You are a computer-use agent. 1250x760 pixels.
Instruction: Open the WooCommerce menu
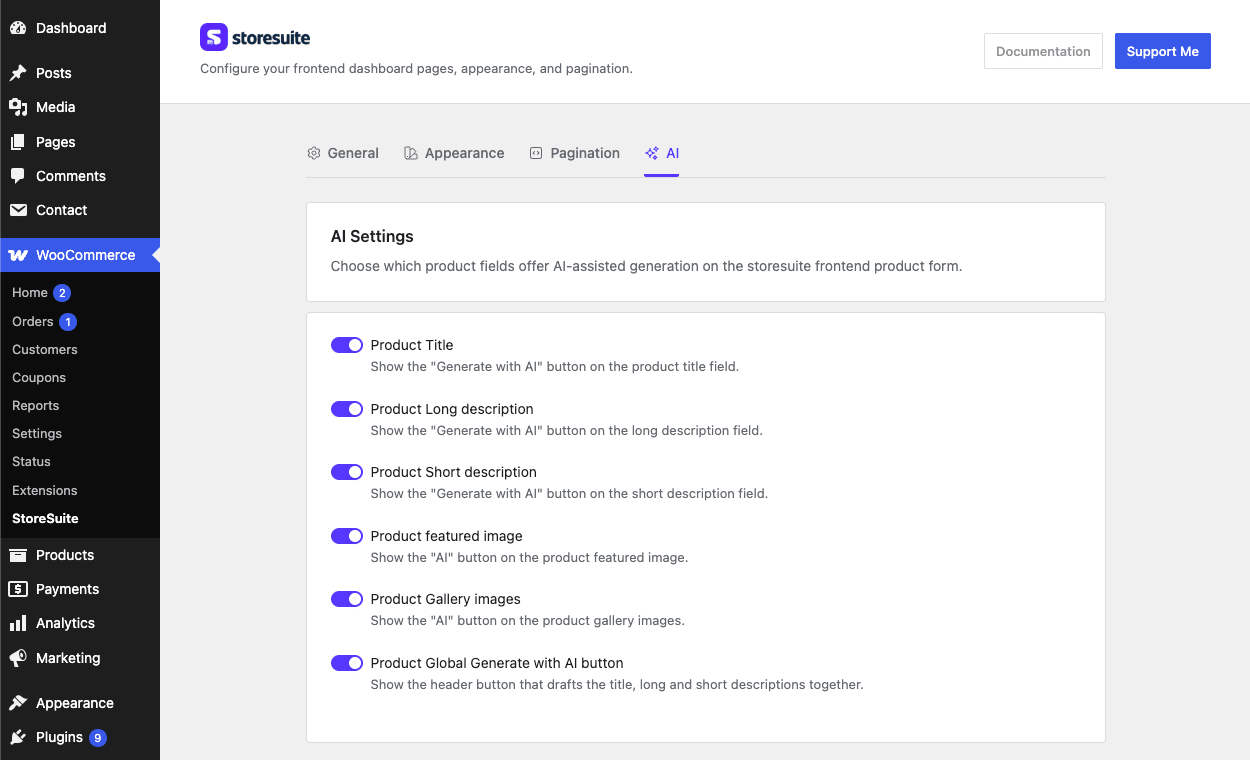point(80,255)
